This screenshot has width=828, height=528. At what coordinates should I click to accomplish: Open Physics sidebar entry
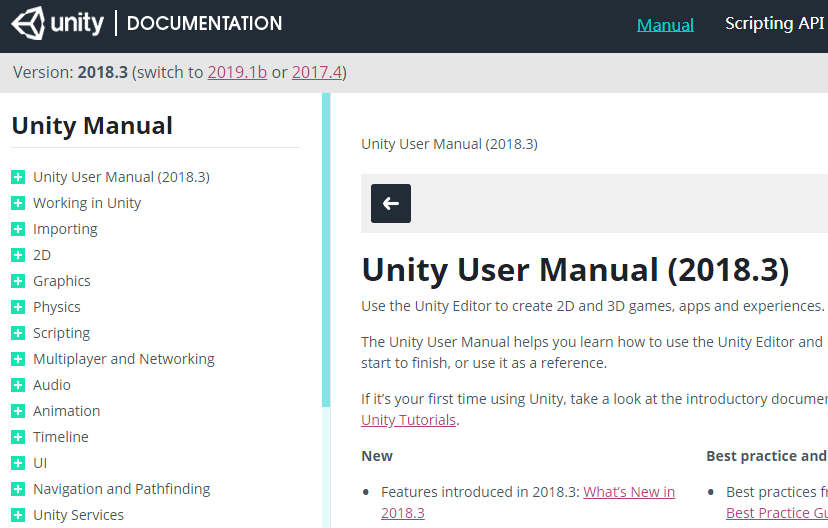(57, 307)
